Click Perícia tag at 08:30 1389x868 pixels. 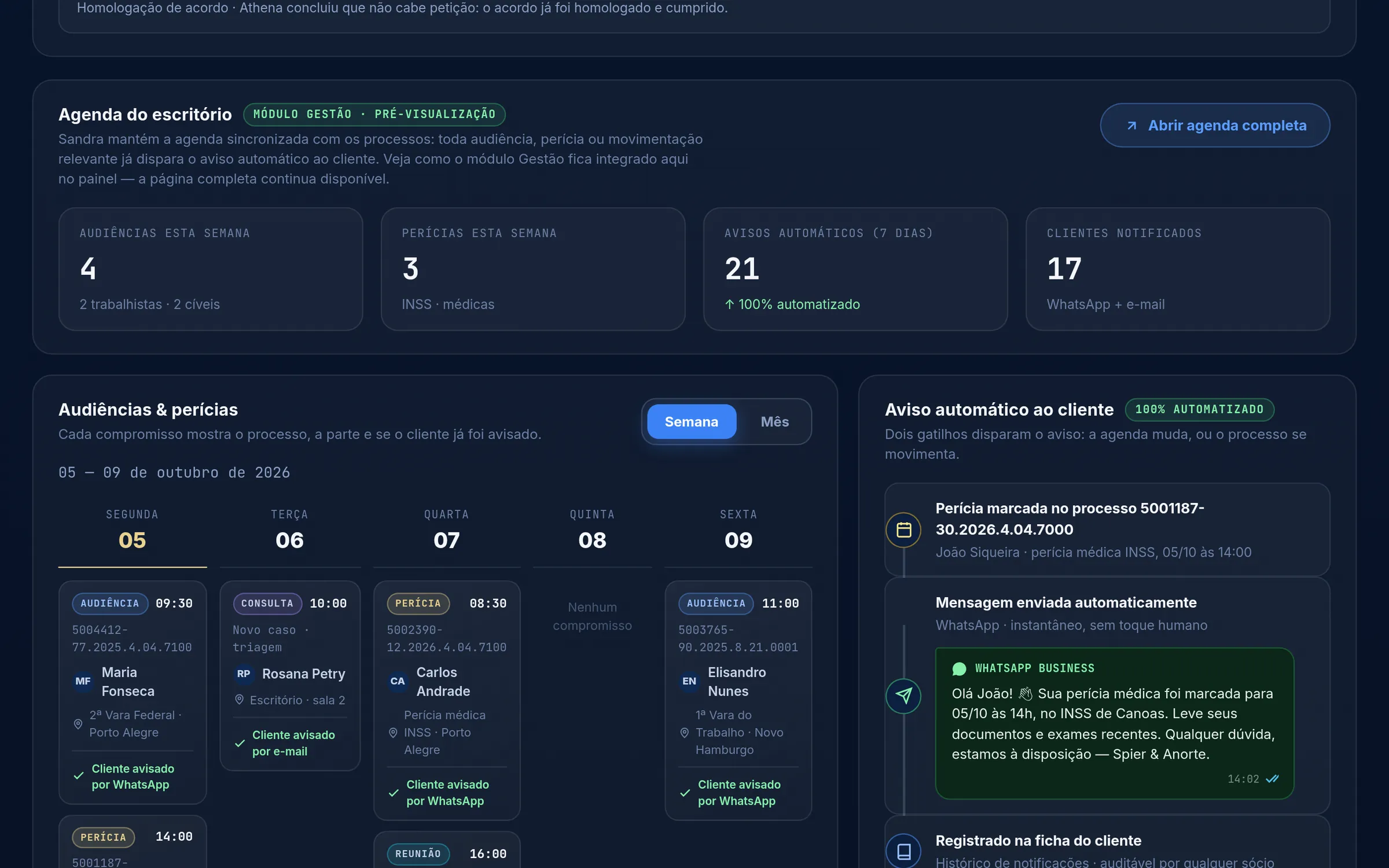coord(418,604)
